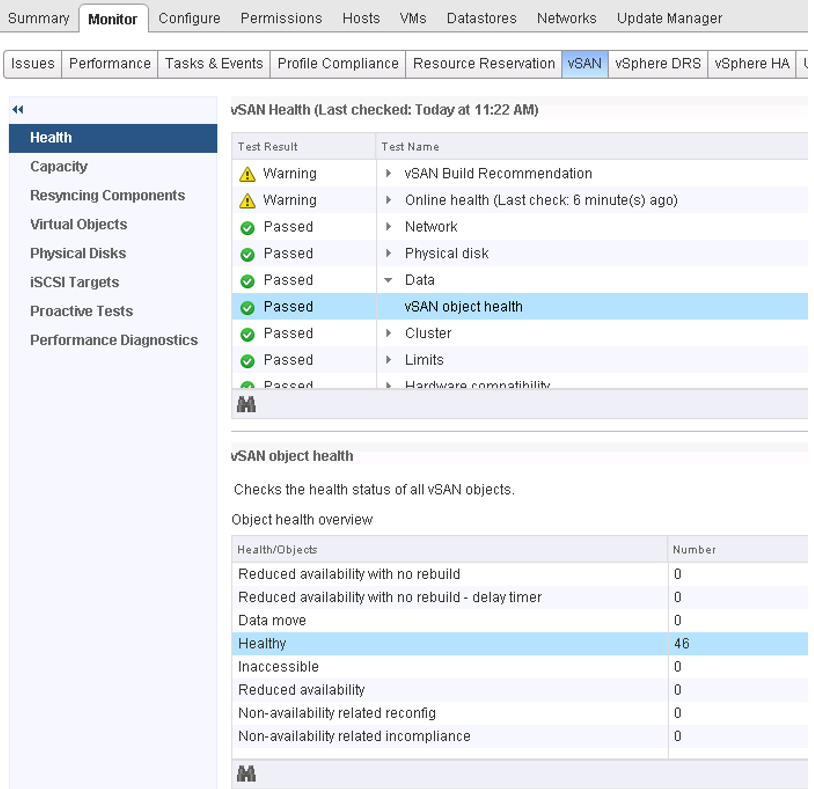Select the Inaccessible row

520,666
